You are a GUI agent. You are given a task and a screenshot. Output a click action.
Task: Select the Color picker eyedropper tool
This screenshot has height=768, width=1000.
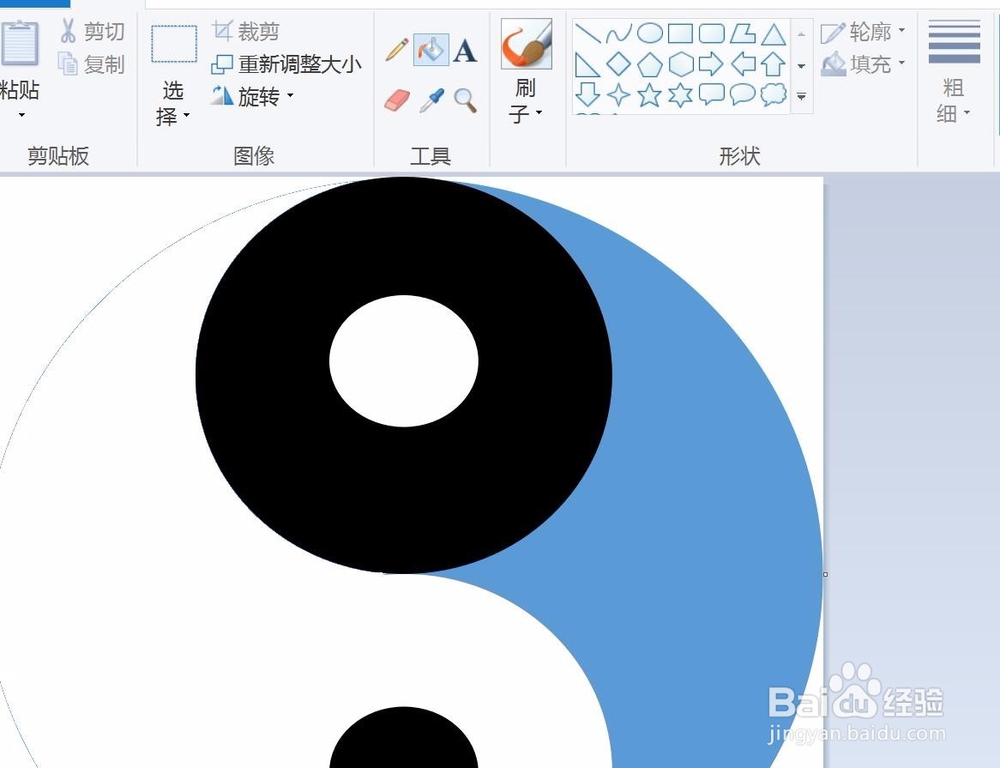click(432, 100)
